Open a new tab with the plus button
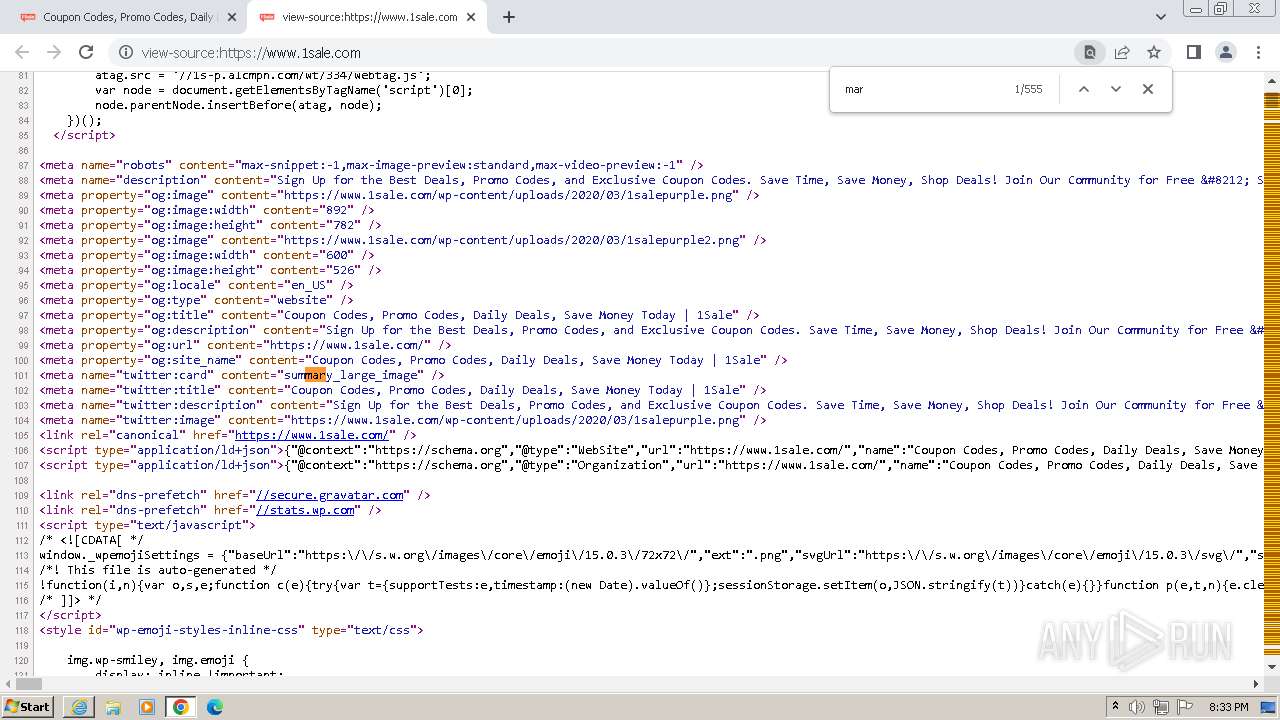 [x=508, y=17]
